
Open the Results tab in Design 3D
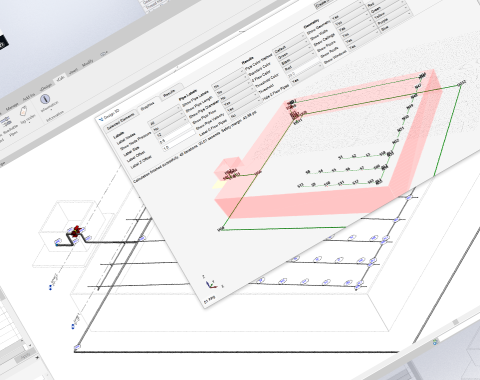coord(169,94)
